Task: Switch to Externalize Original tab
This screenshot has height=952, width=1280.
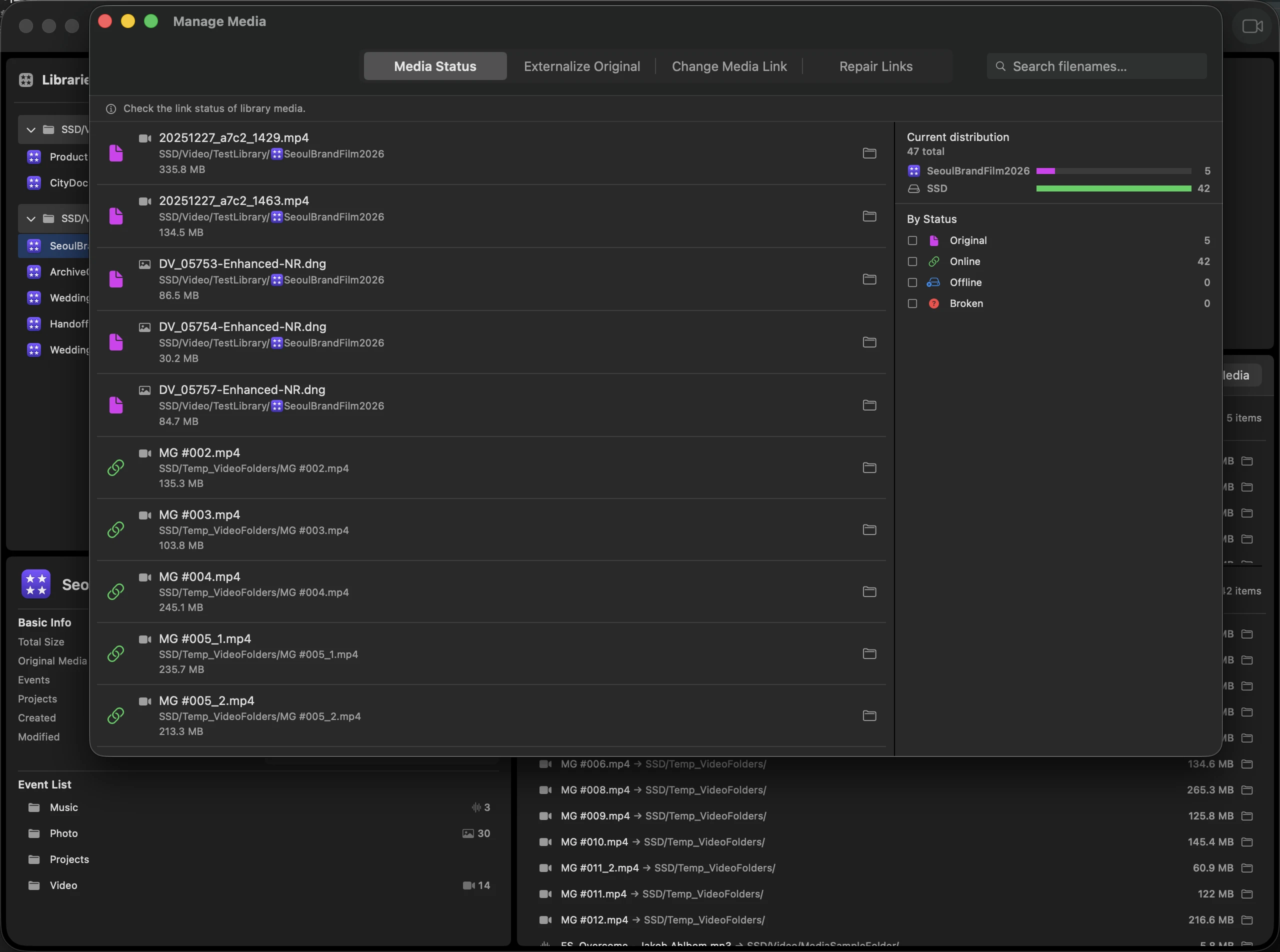Action: point(581,66)
